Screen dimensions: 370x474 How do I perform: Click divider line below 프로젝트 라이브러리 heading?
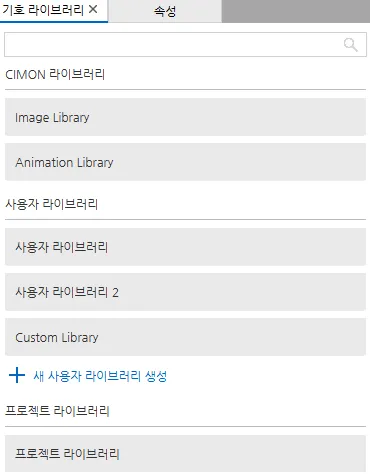185,426
